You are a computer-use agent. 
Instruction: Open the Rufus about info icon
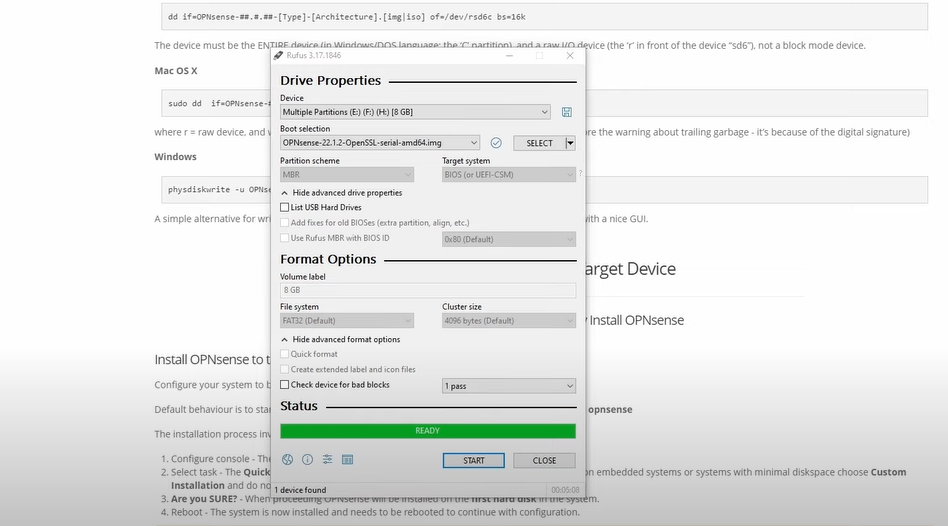[307, 459]
